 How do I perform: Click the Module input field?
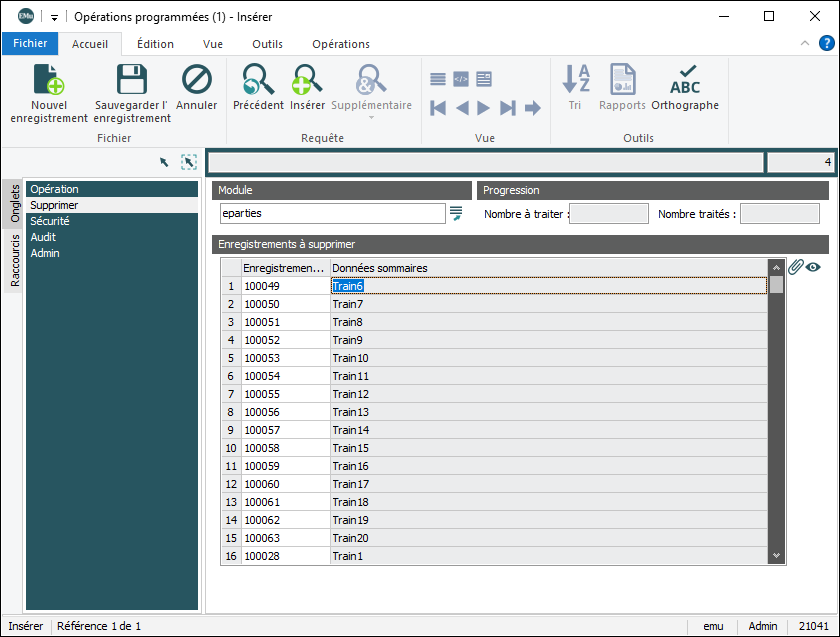332,213
